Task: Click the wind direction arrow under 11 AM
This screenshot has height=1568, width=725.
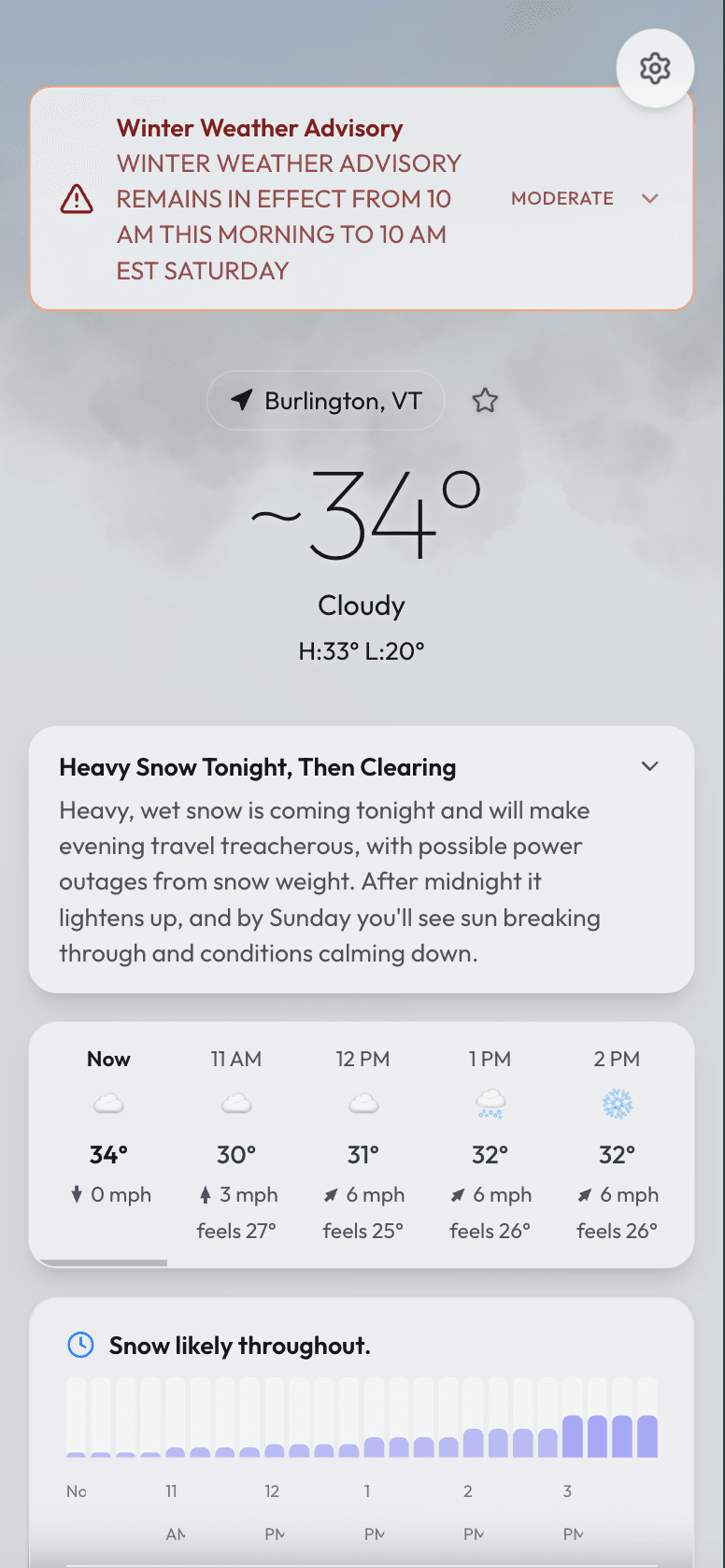Action: pos(207,1194)
